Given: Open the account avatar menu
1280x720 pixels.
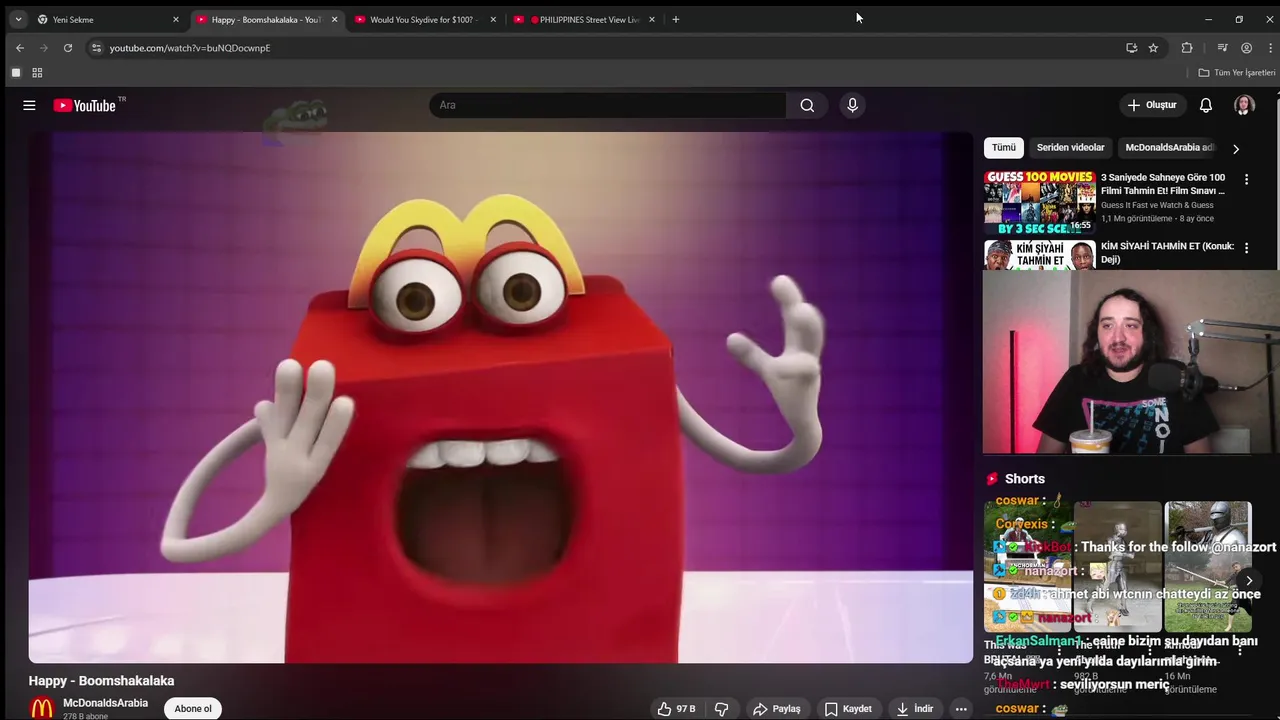Looking at the screenshot, I should 1244,105.
